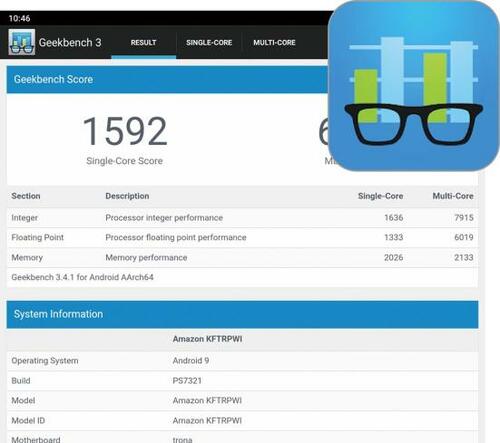Click the Single-Core column header
Screen dimensions: 500x443
tap(380, 196)
